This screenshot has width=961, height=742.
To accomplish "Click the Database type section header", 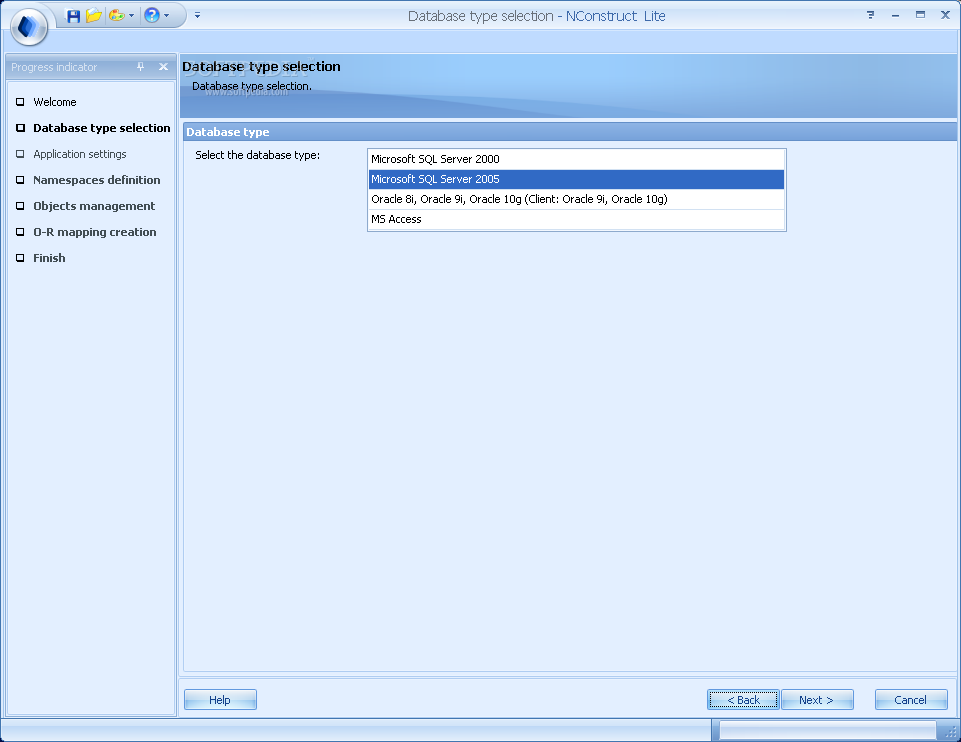I will [x=569, y=132].
